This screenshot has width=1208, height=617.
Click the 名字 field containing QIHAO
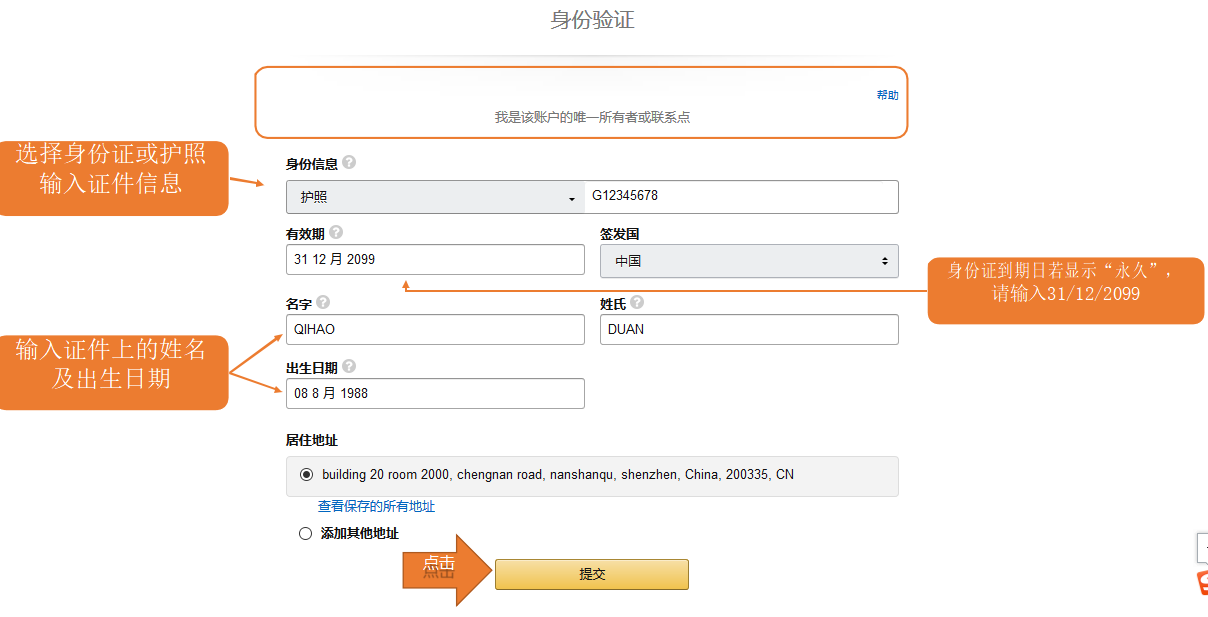coord(435,329)
